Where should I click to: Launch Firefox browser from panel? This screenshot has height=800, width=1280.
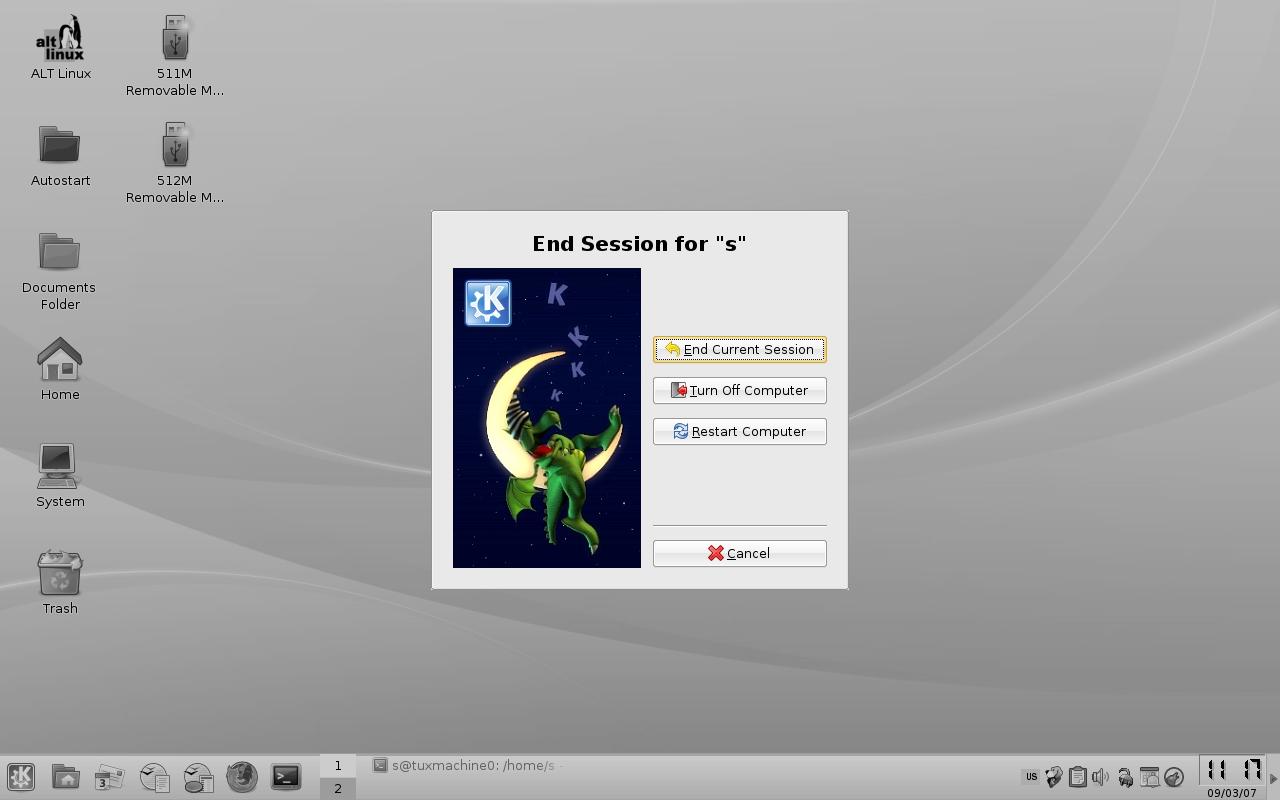coord(242,777)
